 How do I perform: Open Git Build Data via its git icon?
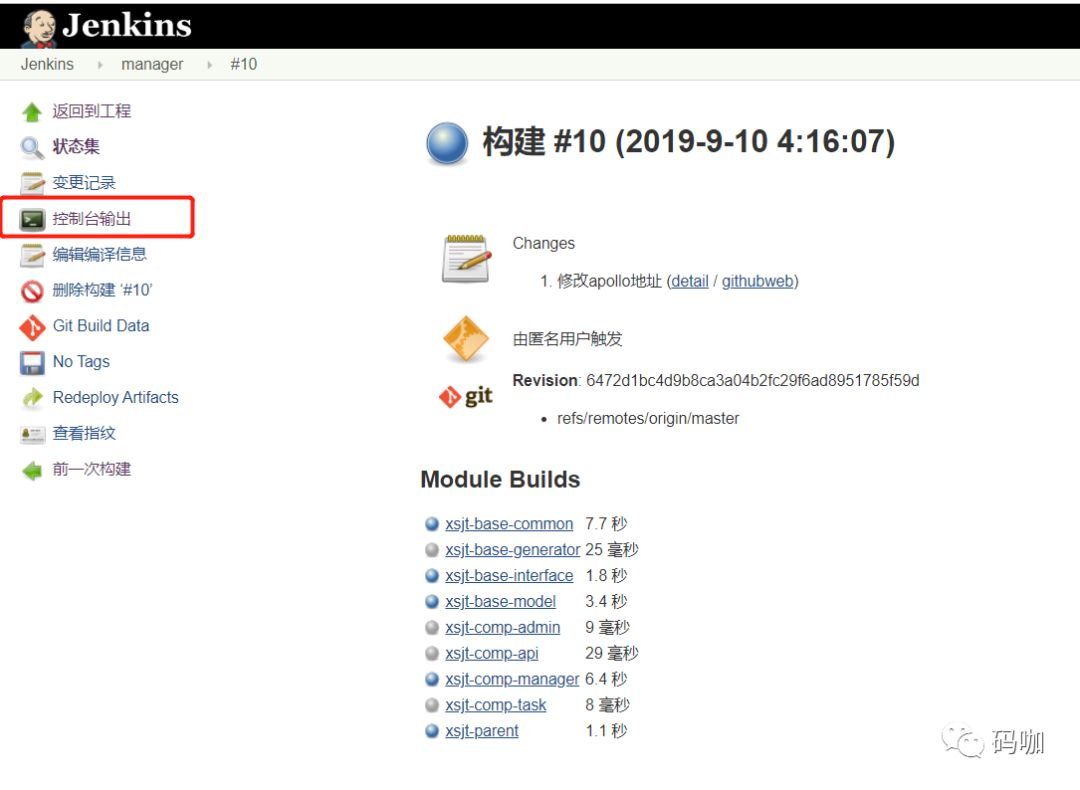pos(31,326)
